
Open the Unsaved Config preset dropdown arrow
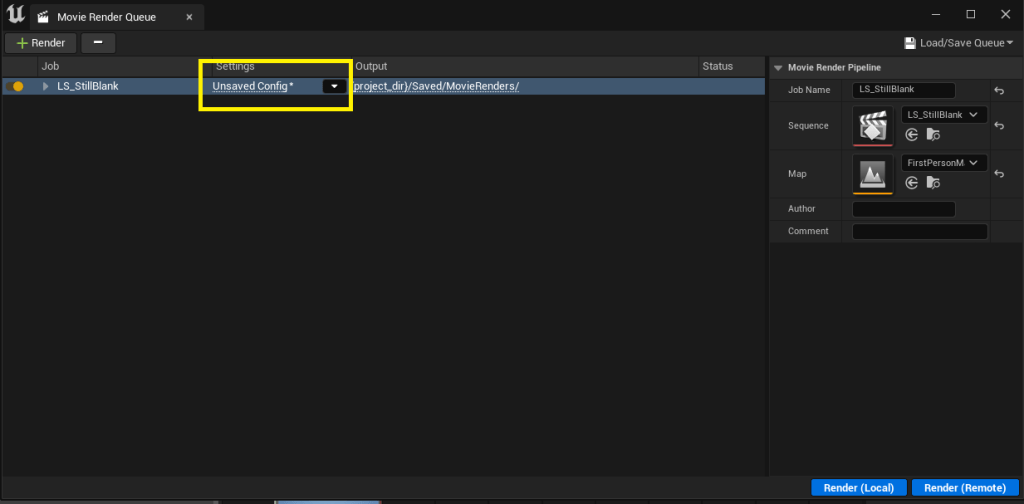click(334, 87)
